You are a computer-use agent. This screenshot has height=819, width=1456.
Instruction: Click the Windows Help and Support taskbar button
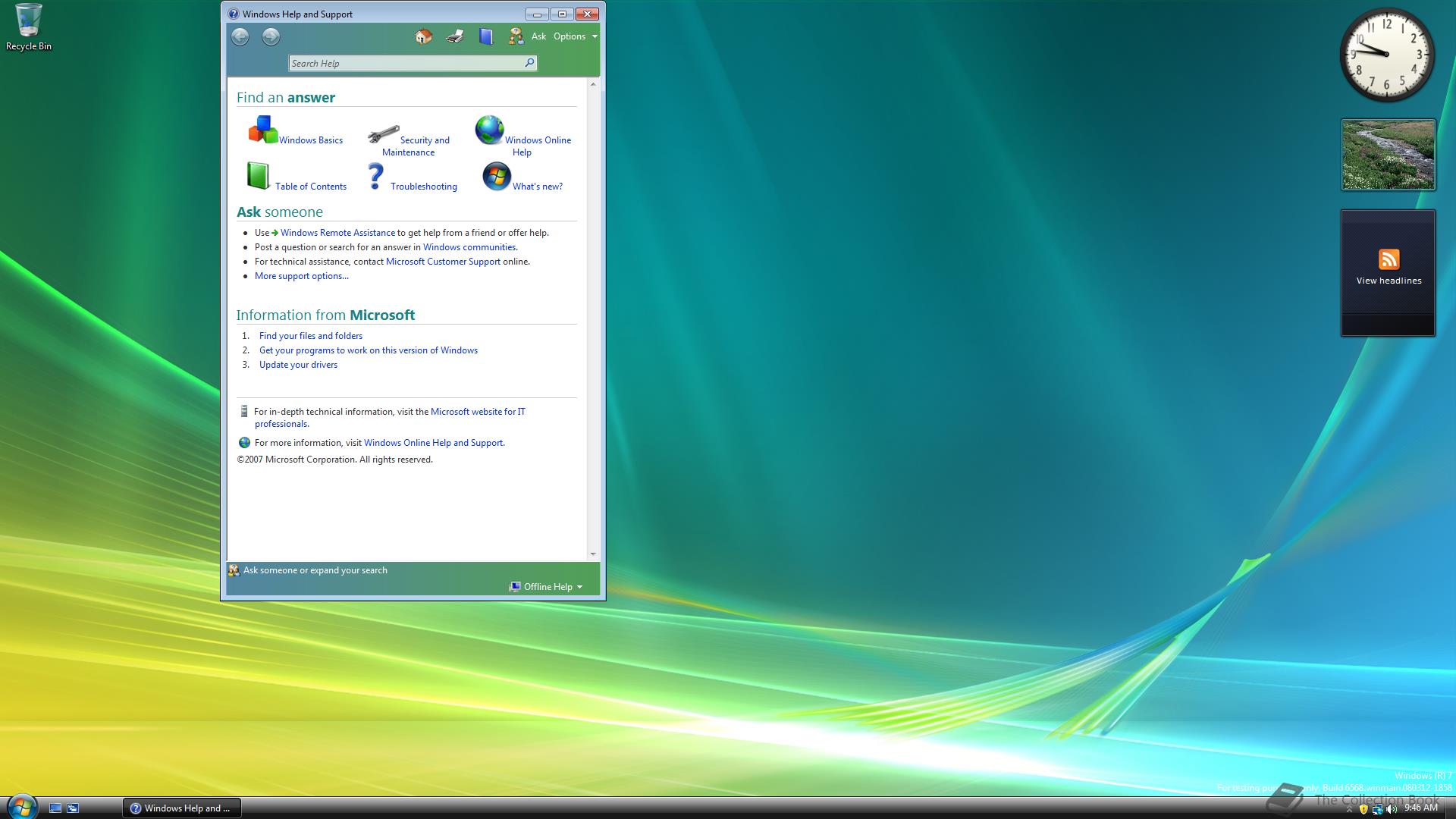click(182, 808)
